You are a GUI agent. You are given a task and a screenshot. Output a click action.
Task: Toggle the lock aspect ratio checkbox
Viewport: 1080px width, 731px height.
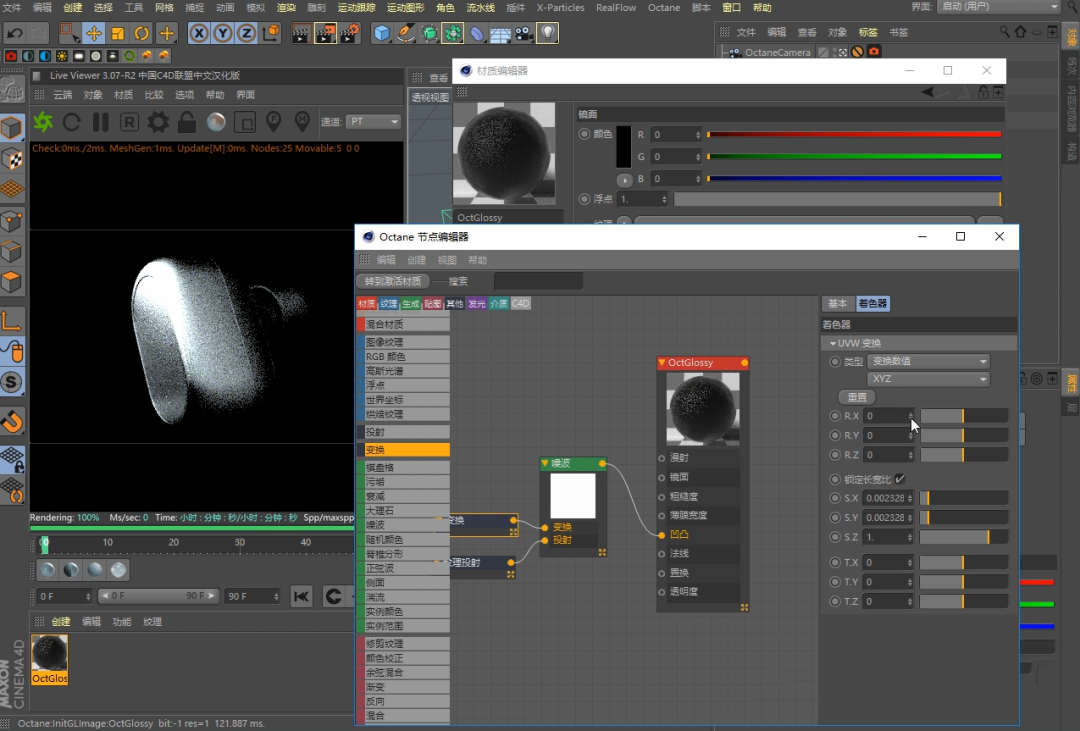[900, 479]
